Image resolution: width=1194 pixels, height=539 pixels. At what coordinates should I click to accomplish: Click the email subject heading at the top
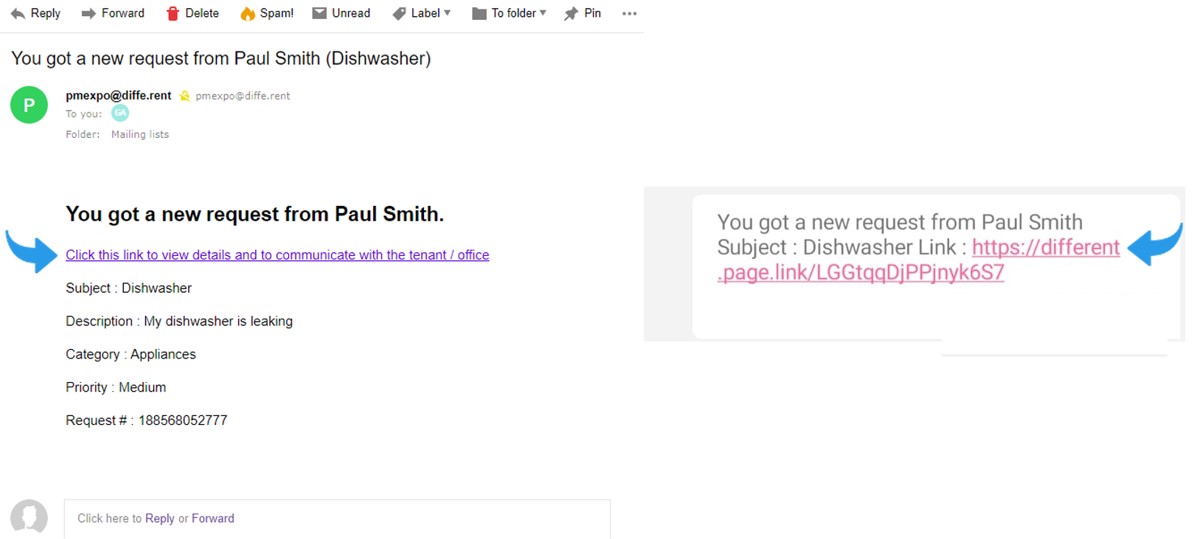(x=221, y=59)
